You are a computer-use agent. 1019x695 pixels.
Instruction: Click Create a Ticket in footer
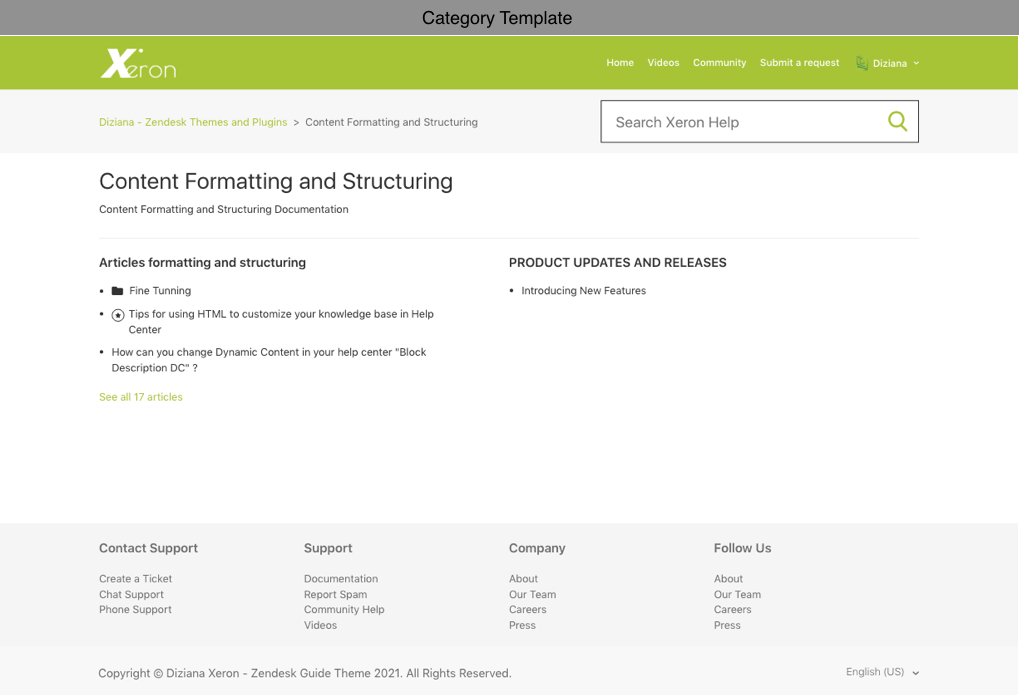[x=135, y=579]
